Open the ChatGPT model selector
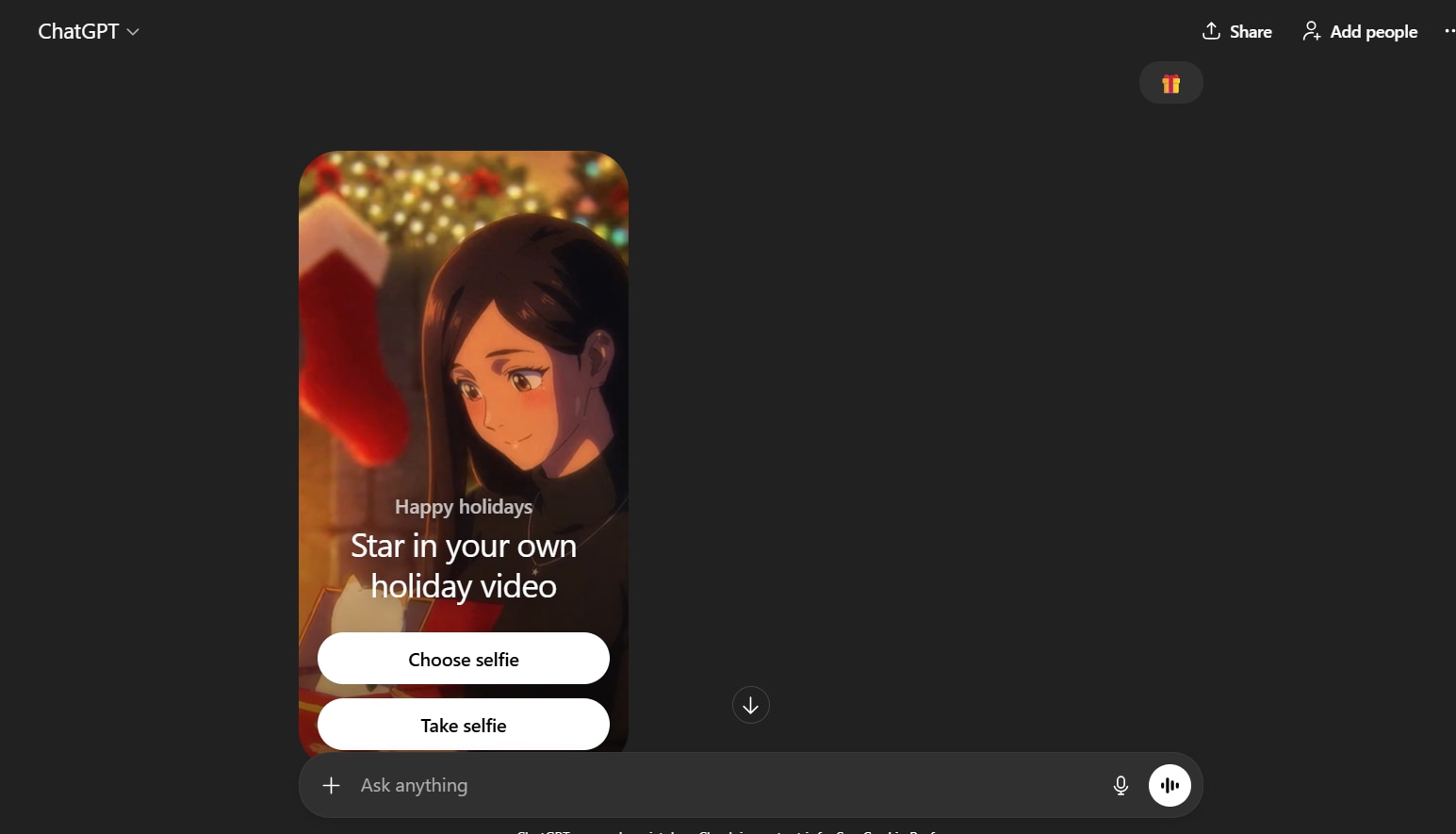Image resolution: width=1456 pixels, height=834 pixels. [89, 31]
